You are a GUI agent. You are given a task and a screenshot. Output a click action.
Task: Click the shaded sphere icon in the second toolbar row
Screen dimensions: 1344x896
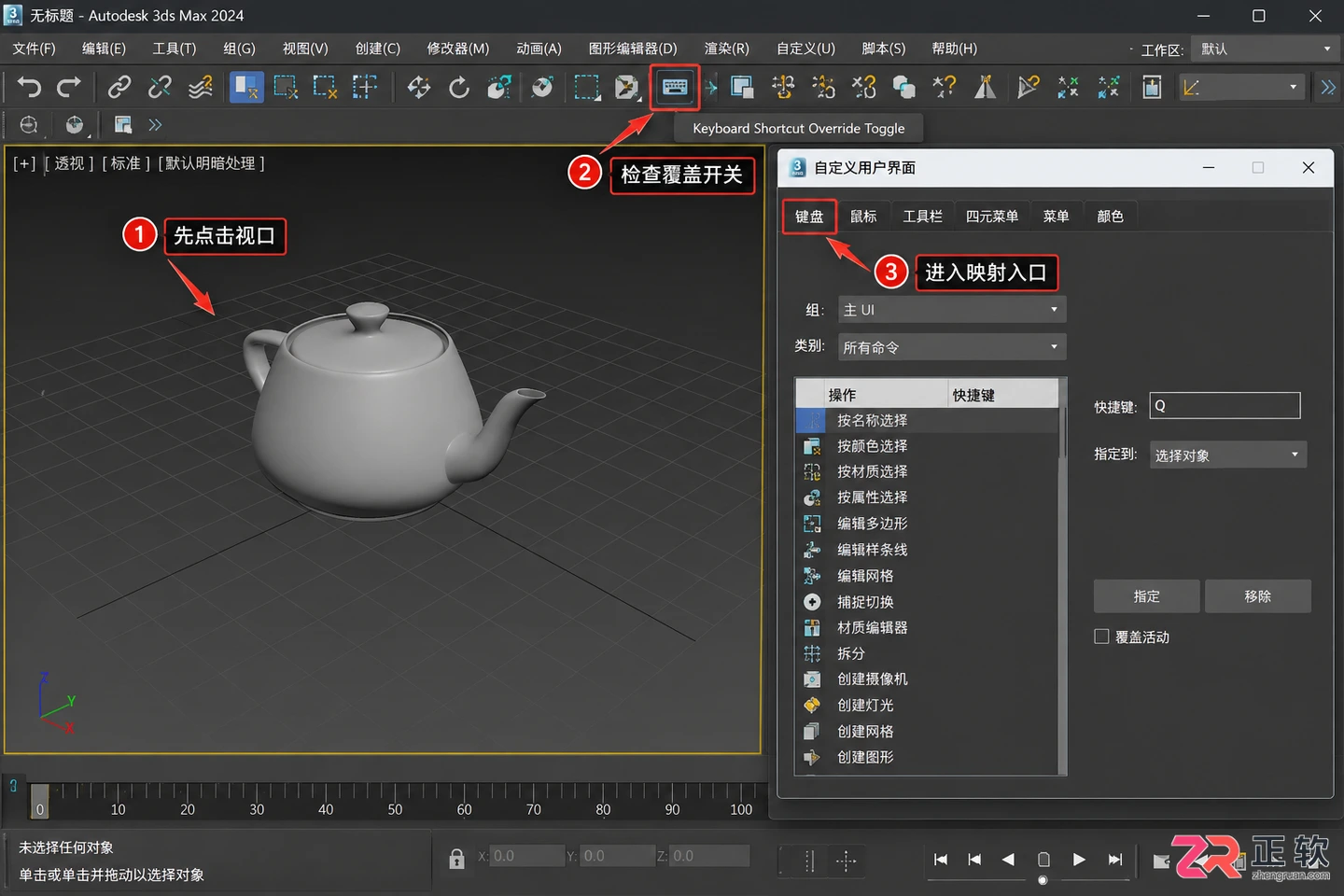click(75, 125)
